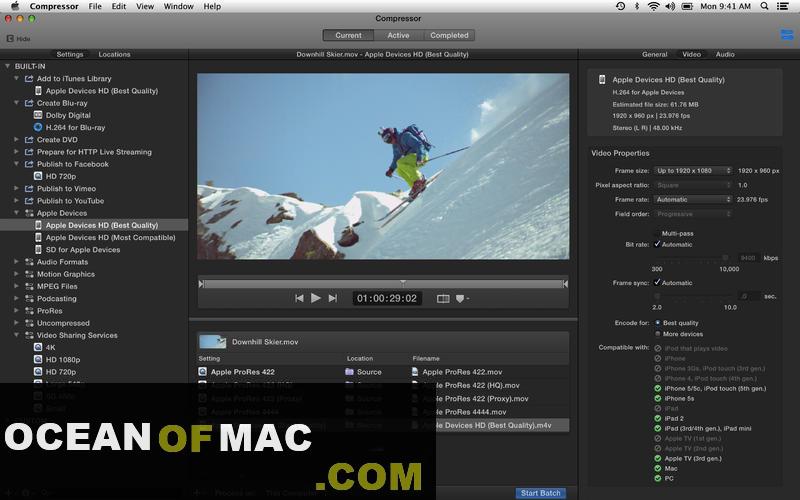Viewport: 800px width, 500px height.
Task: Expand the Motion Graphics group
Action: (16, 274)
